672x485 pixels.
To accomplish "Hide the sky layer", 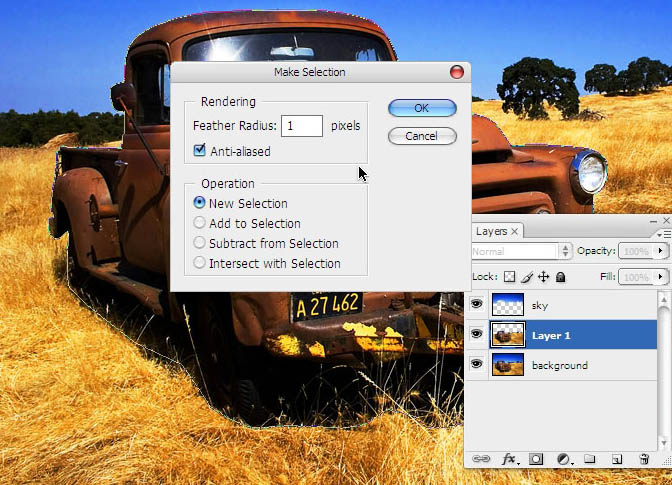I will [x=477, y=304].
